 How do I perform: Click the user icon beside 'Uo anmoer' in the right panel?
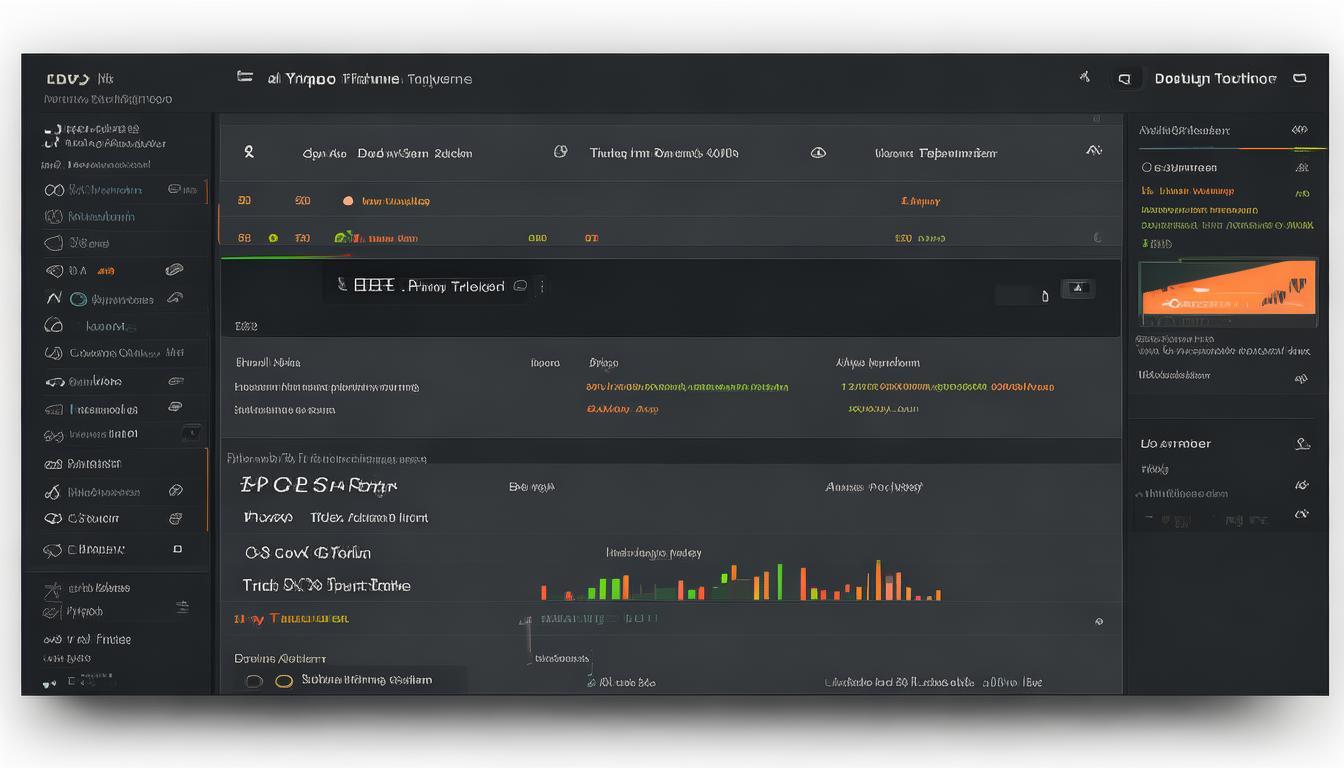coord(1301,443)
